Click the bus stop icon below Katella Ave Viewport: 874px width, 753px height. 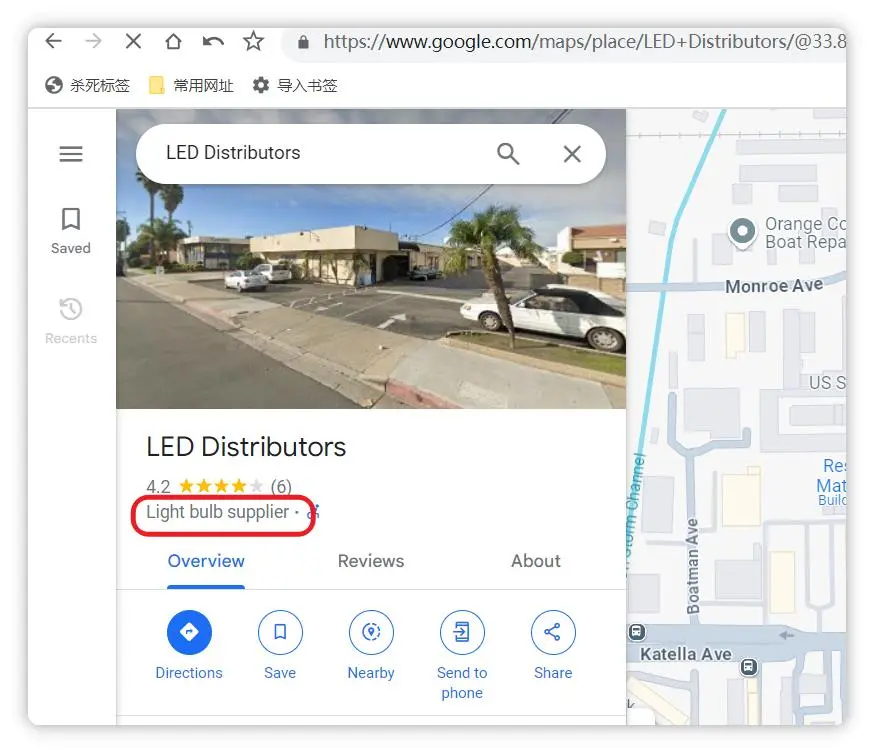[749, 667]
